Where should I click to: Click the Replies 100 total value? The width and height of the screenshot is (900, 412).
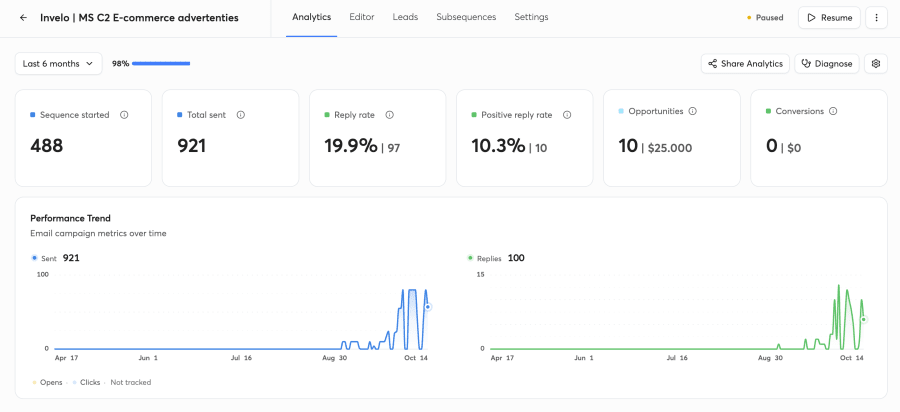point(516,258)
